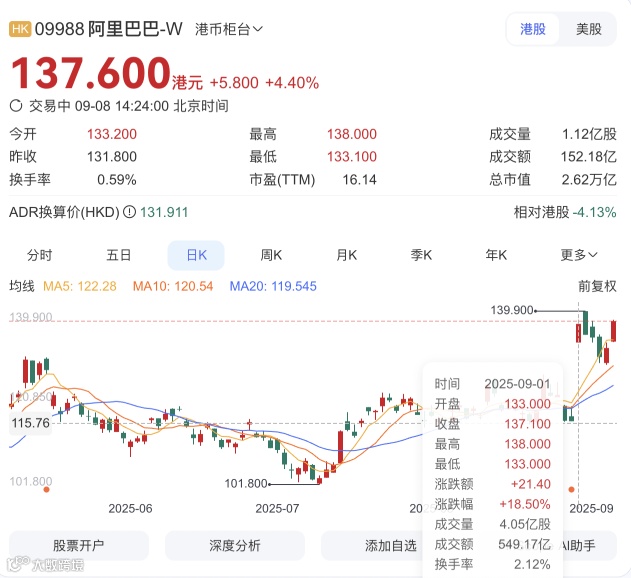631x578 pixels.
Task: Click the MA5: 122.28 indicator label
Action: point(80,286)
